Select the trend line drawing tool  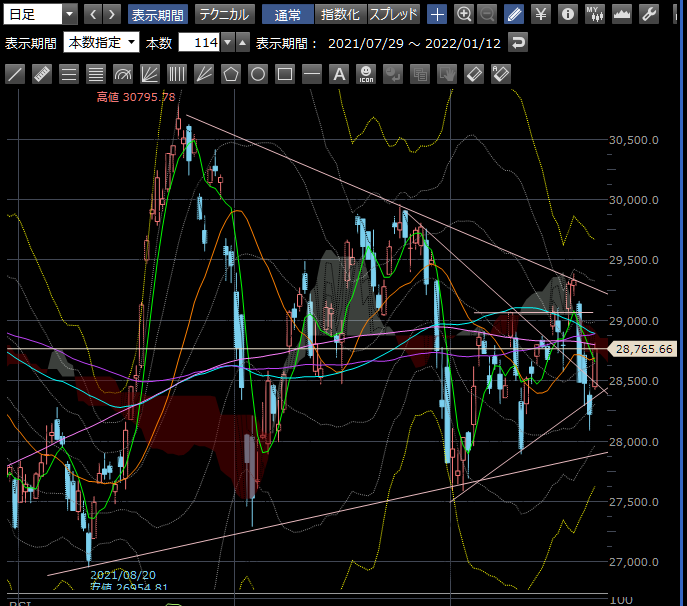coord(15,74)
